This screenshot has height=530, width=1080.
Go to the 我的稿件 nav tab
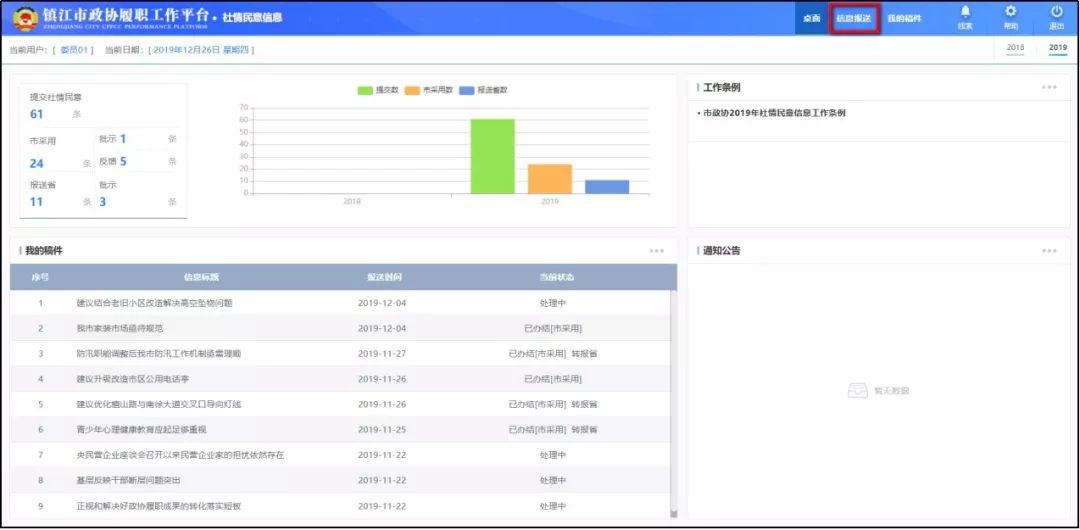(x=904, y=19)
